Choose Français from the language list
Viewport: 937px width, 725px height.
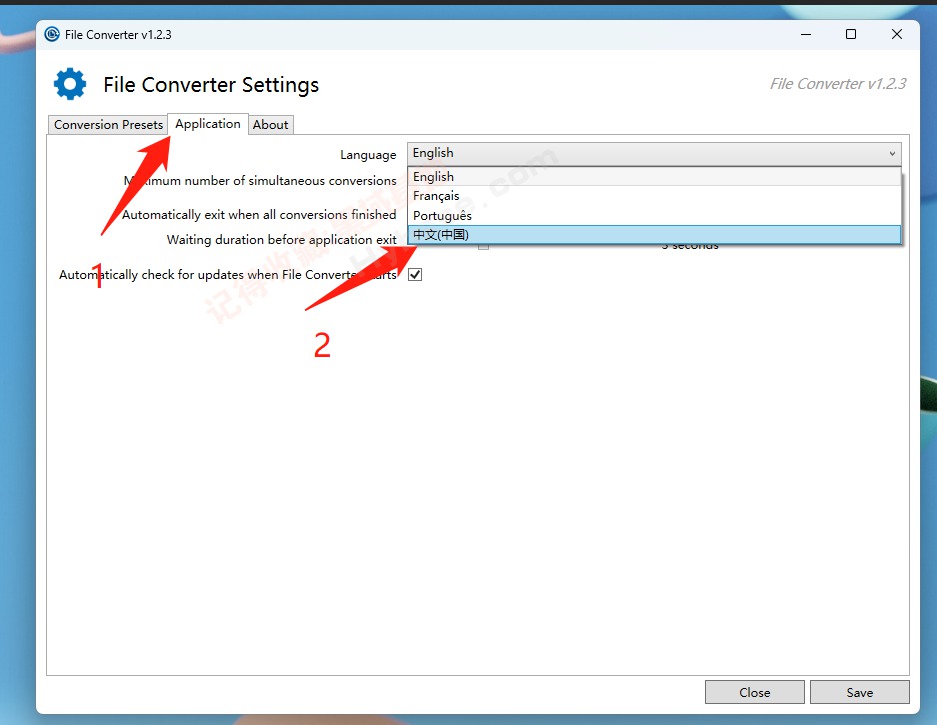[x=654, y=195]
